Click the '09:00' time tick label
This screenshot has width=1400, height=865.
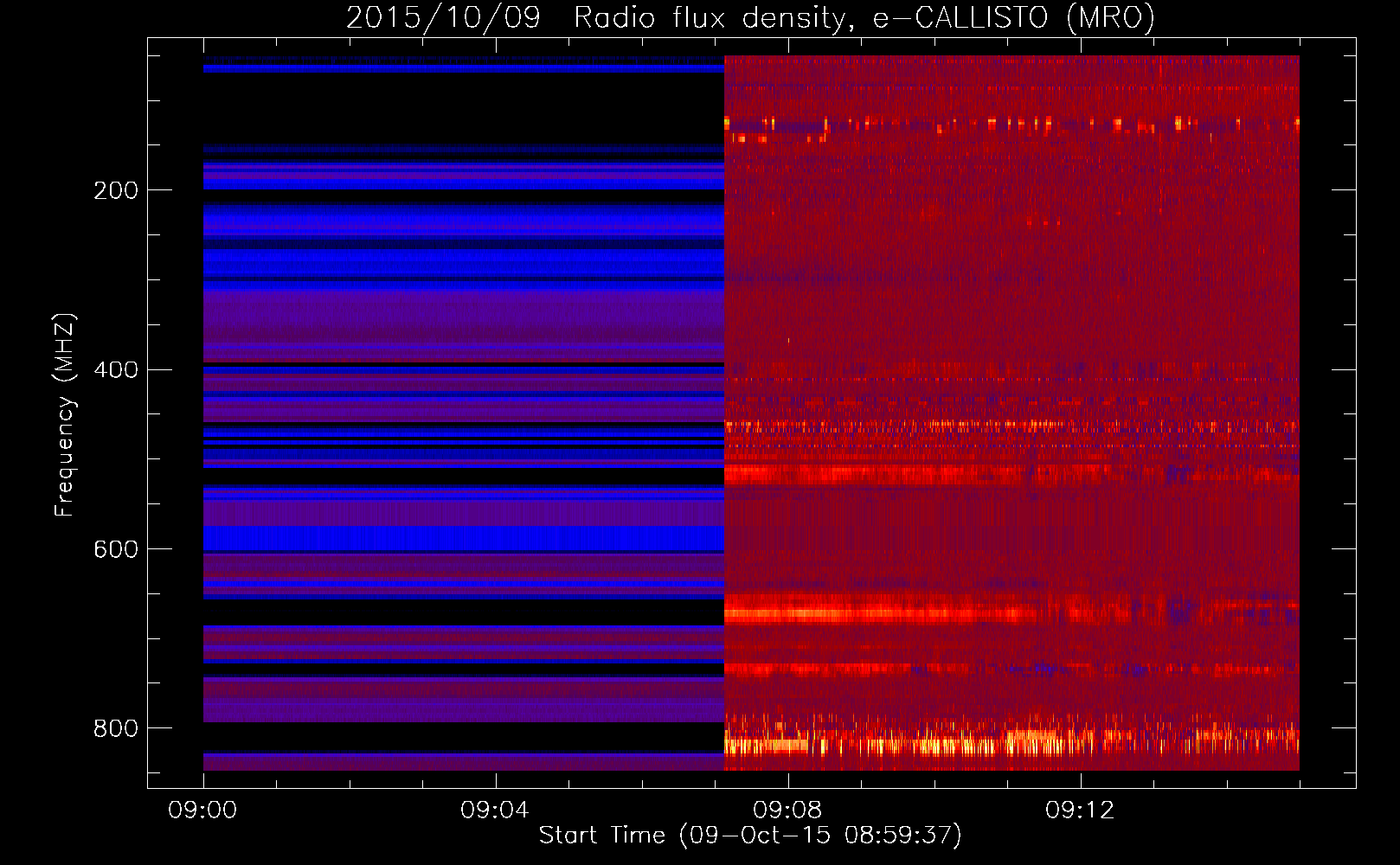pyautogui.click(x=203, y=811)
